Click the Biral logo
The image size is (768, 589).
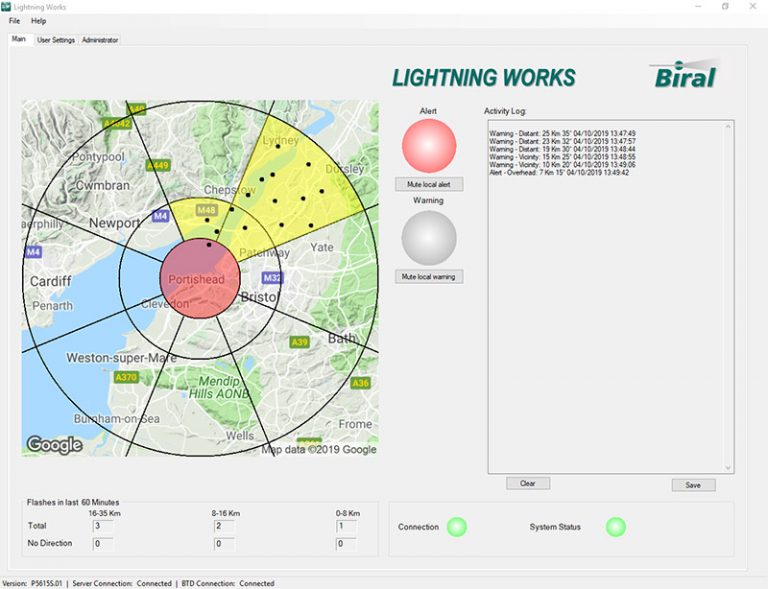pos(684,76)
